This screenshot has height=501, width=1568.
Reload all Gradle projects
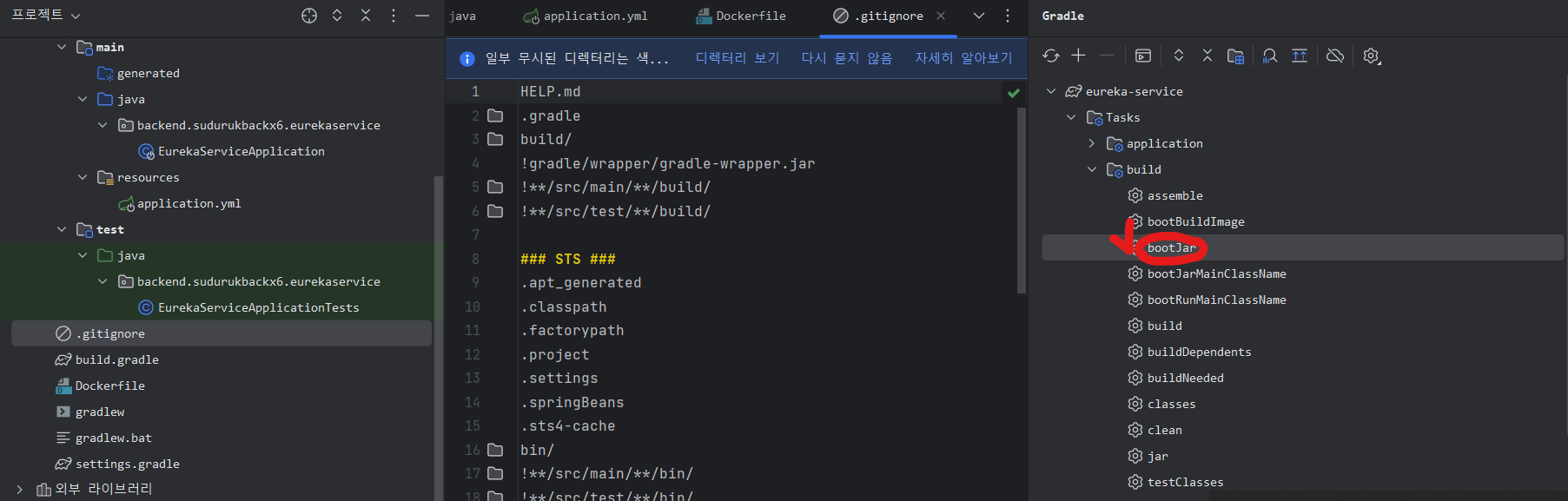pos(1051,56)
